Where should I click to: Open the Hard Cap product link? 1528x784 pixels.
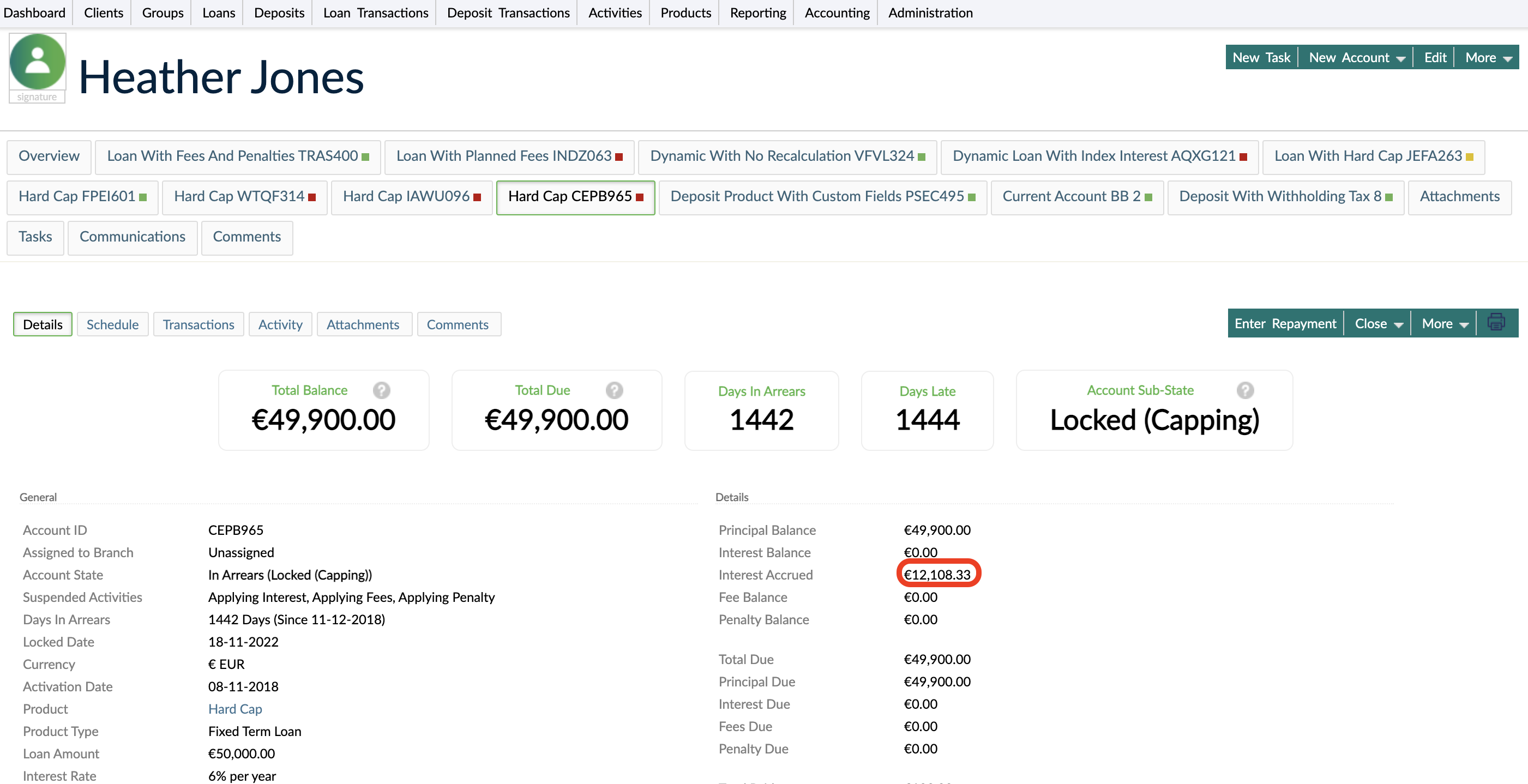click(235, 708)
